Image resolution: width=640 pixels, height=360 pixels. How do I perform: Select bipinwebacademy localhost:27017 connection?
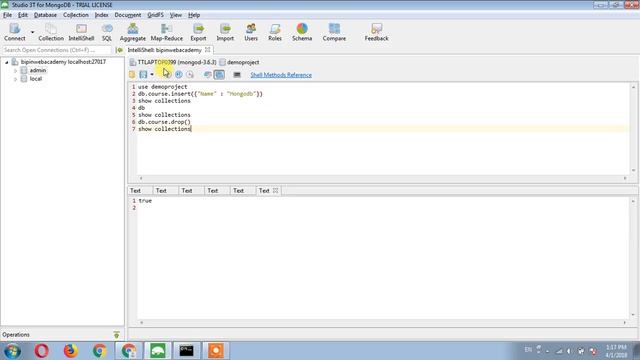[63, 62]
